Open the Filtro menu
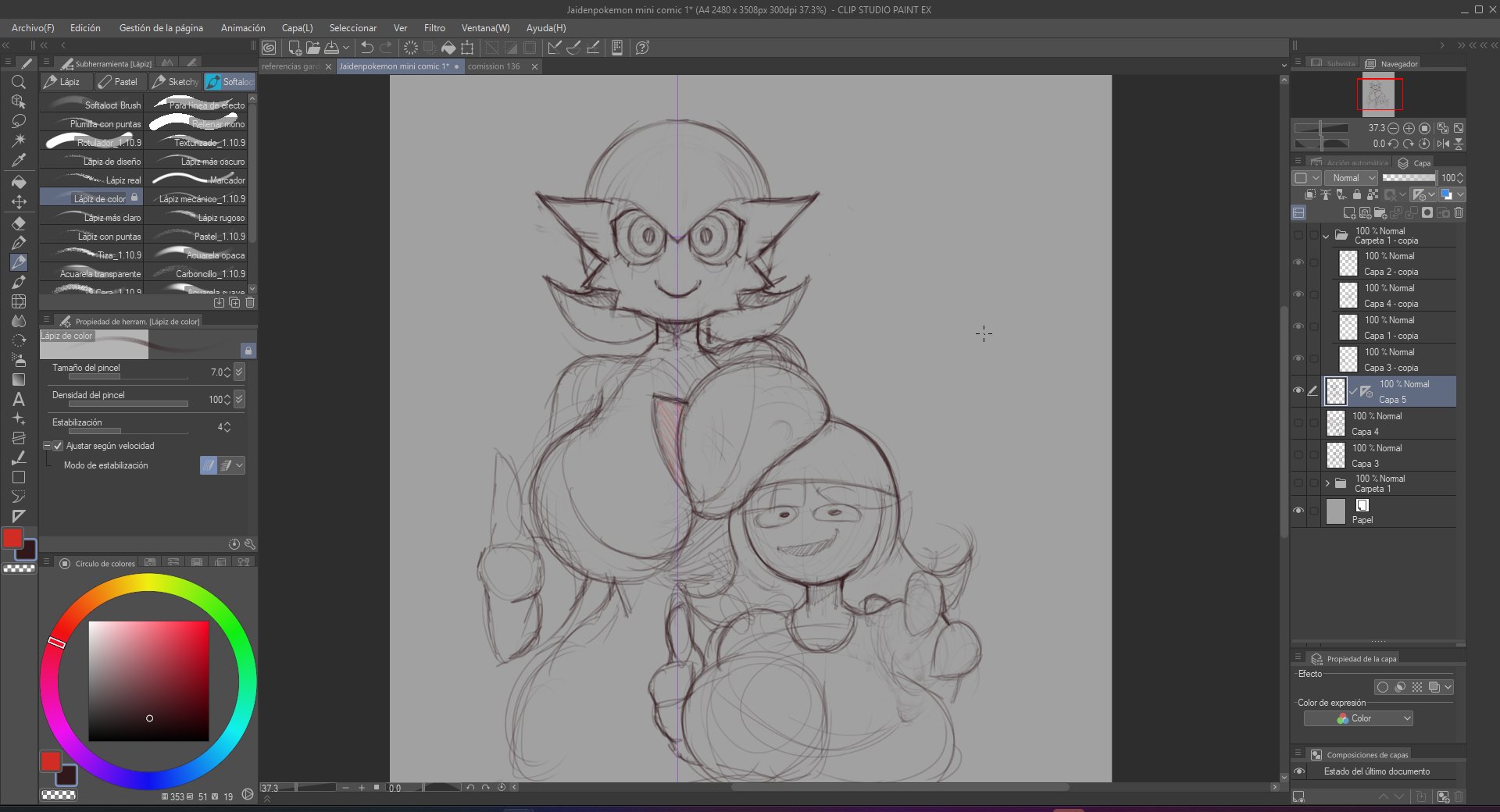1500x812 pixels. (434, 28)
